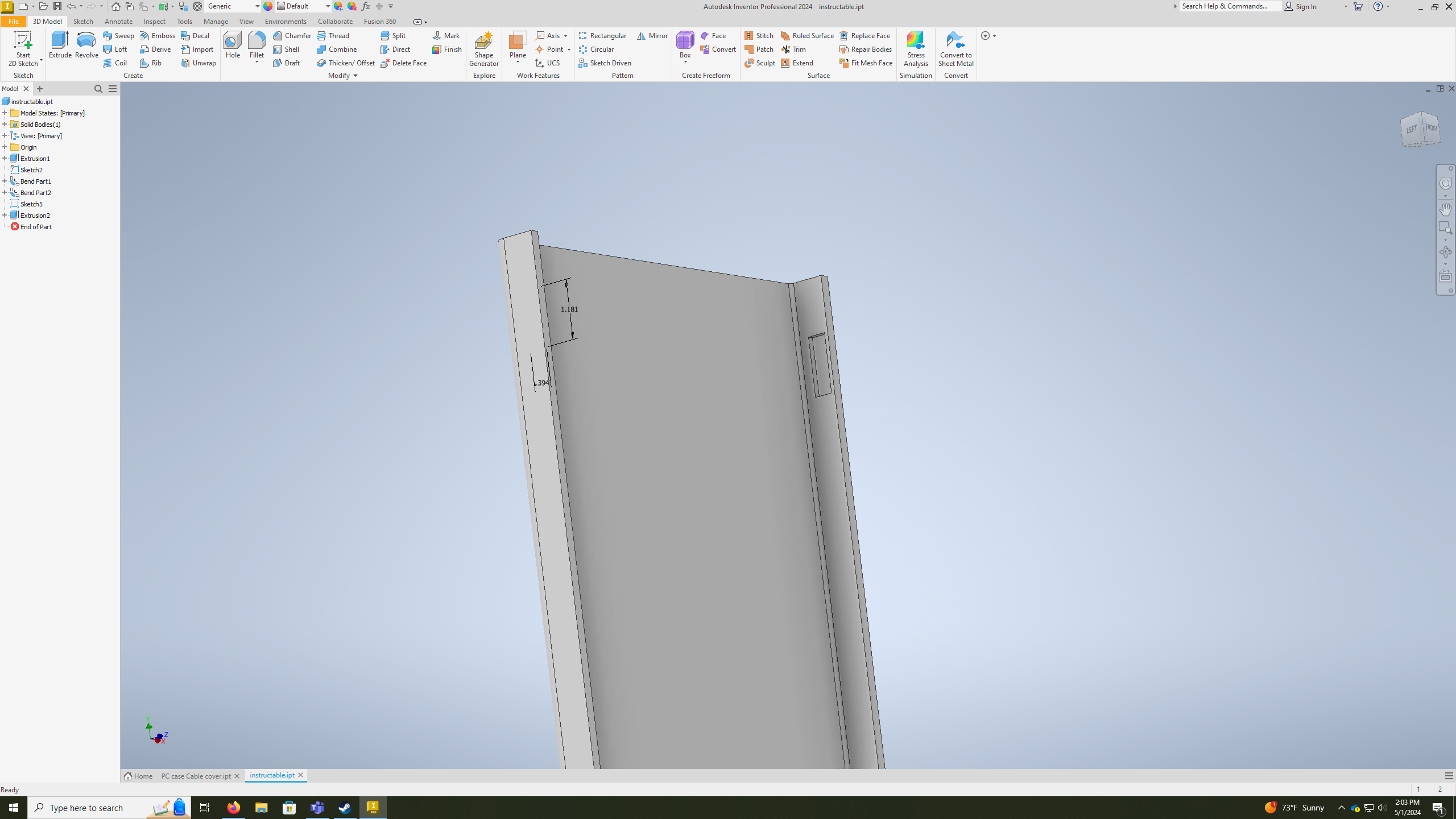Expand the Solid Bodies(1) node
Screen dimensions: 1456x819
click(x=5, y=124)
